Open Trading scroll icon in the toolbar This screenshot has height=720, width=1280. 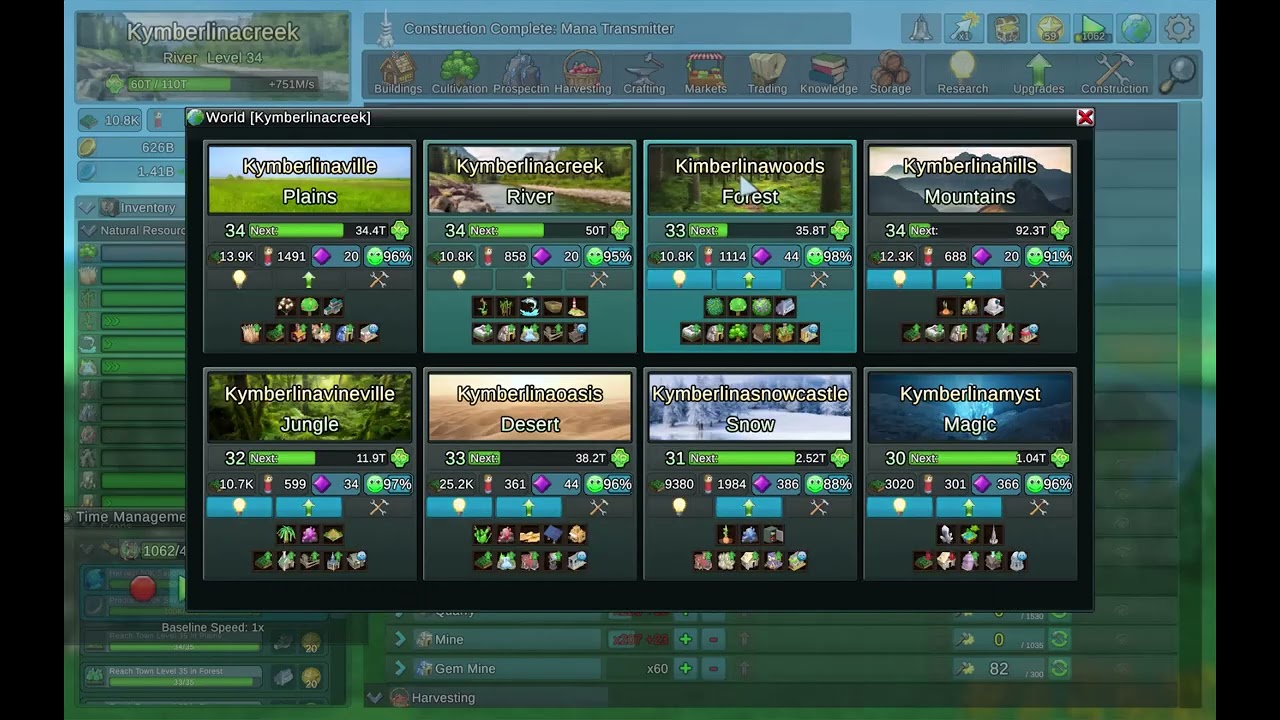[767, 73]
